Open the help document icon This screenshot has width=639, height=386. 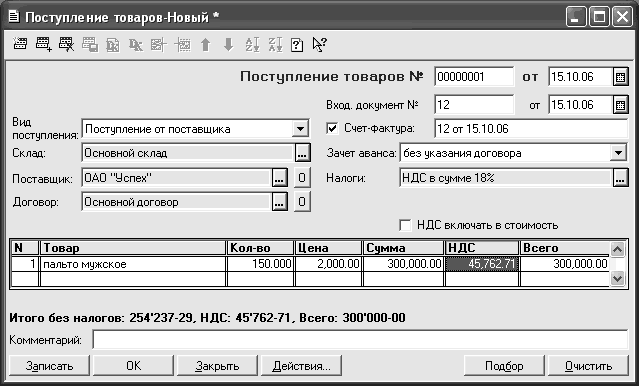click(297, 44)
